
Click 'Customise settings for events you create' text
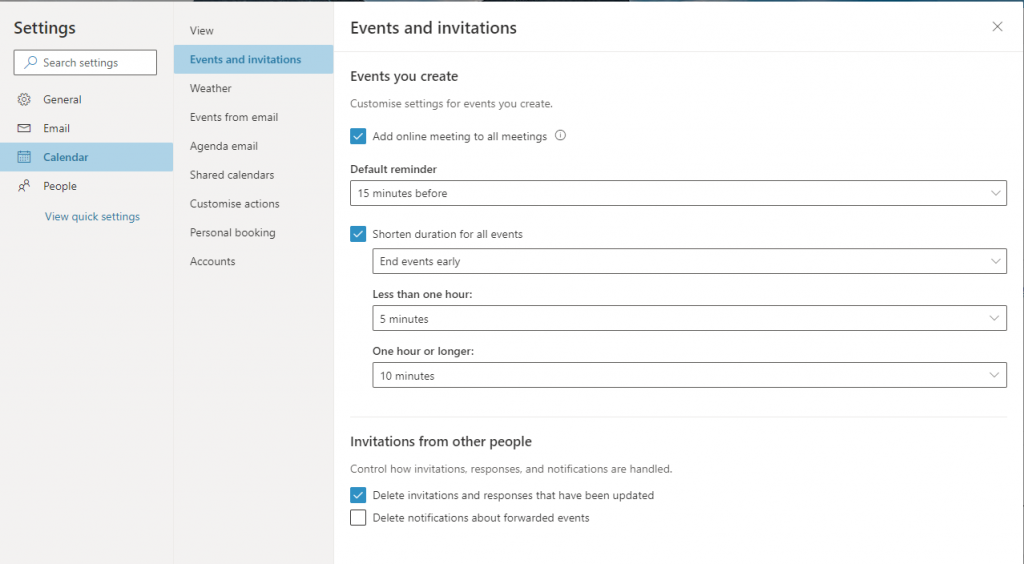pyautogui.click(x=451, y=103)
